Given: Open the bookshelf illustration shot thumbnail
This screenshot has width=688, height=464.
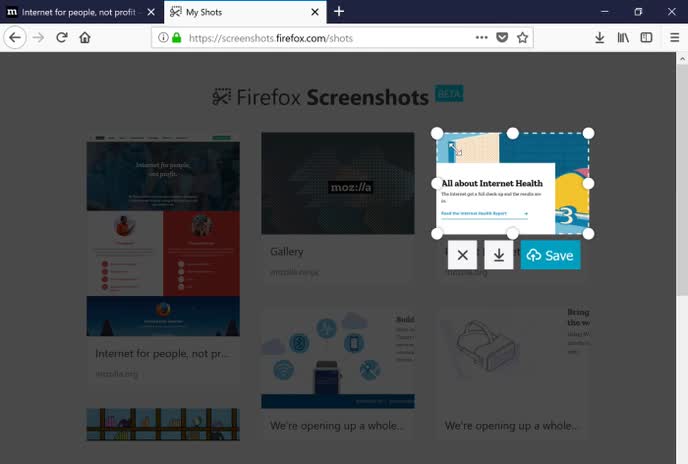Looking at the screenshot, I should tap(163, 424).
